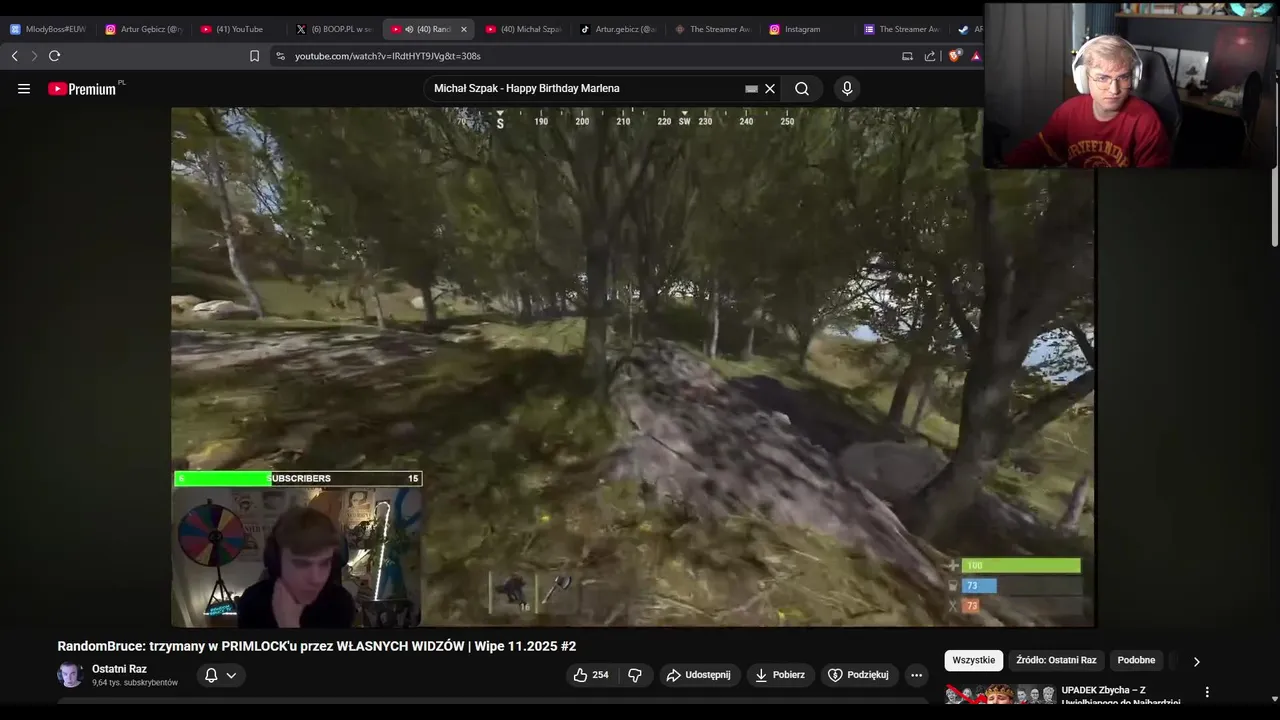1280x720 pixels.
Task: Switch to first The Streamer Awards tab
Action: coord(713,29)
